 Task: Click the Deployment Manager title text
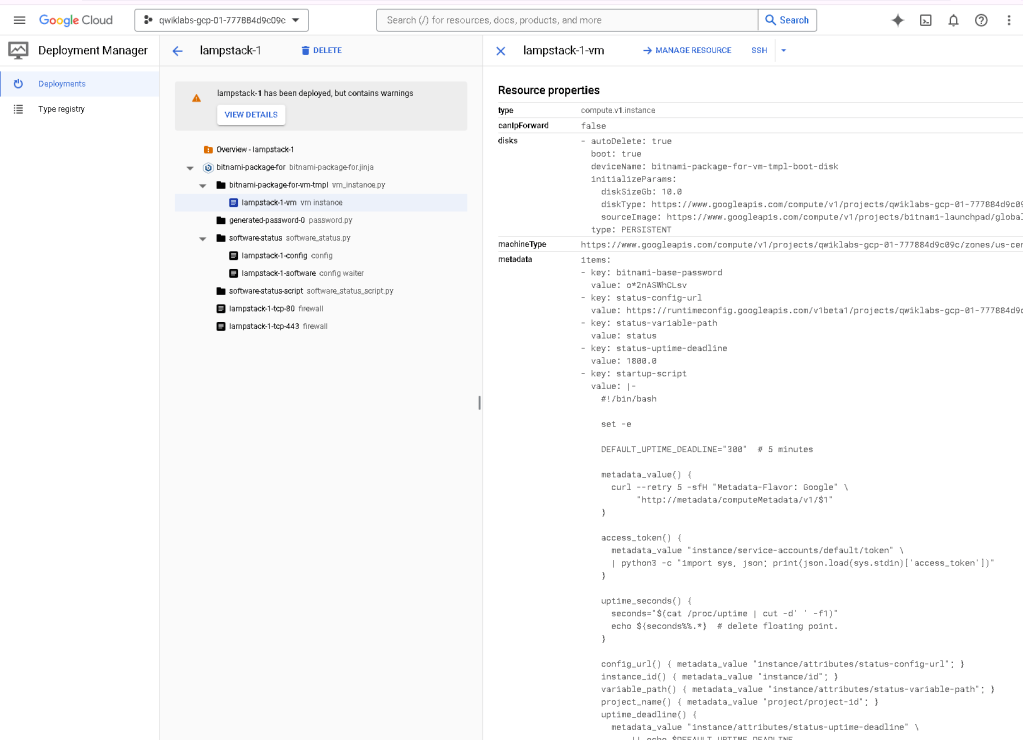[93, 50]
